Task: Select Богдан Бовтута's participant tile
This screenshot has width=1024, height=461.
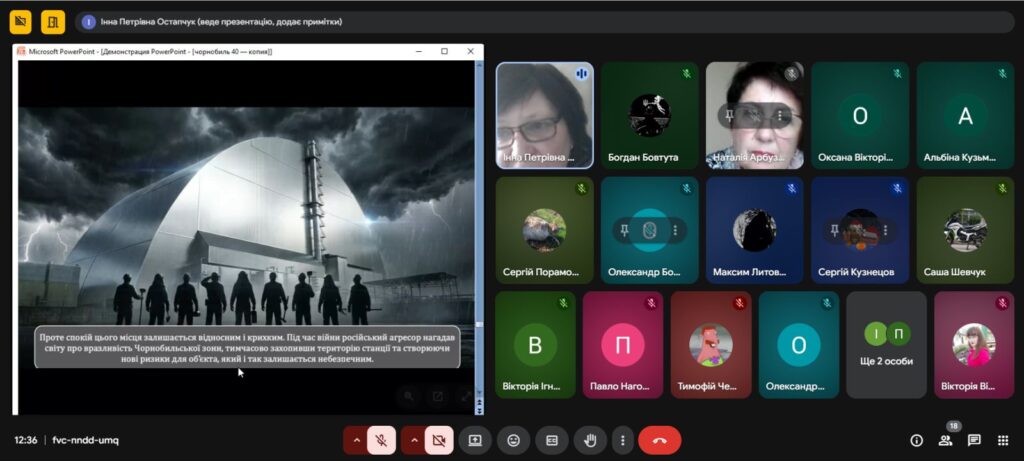Action: click(x=649, y=115)
